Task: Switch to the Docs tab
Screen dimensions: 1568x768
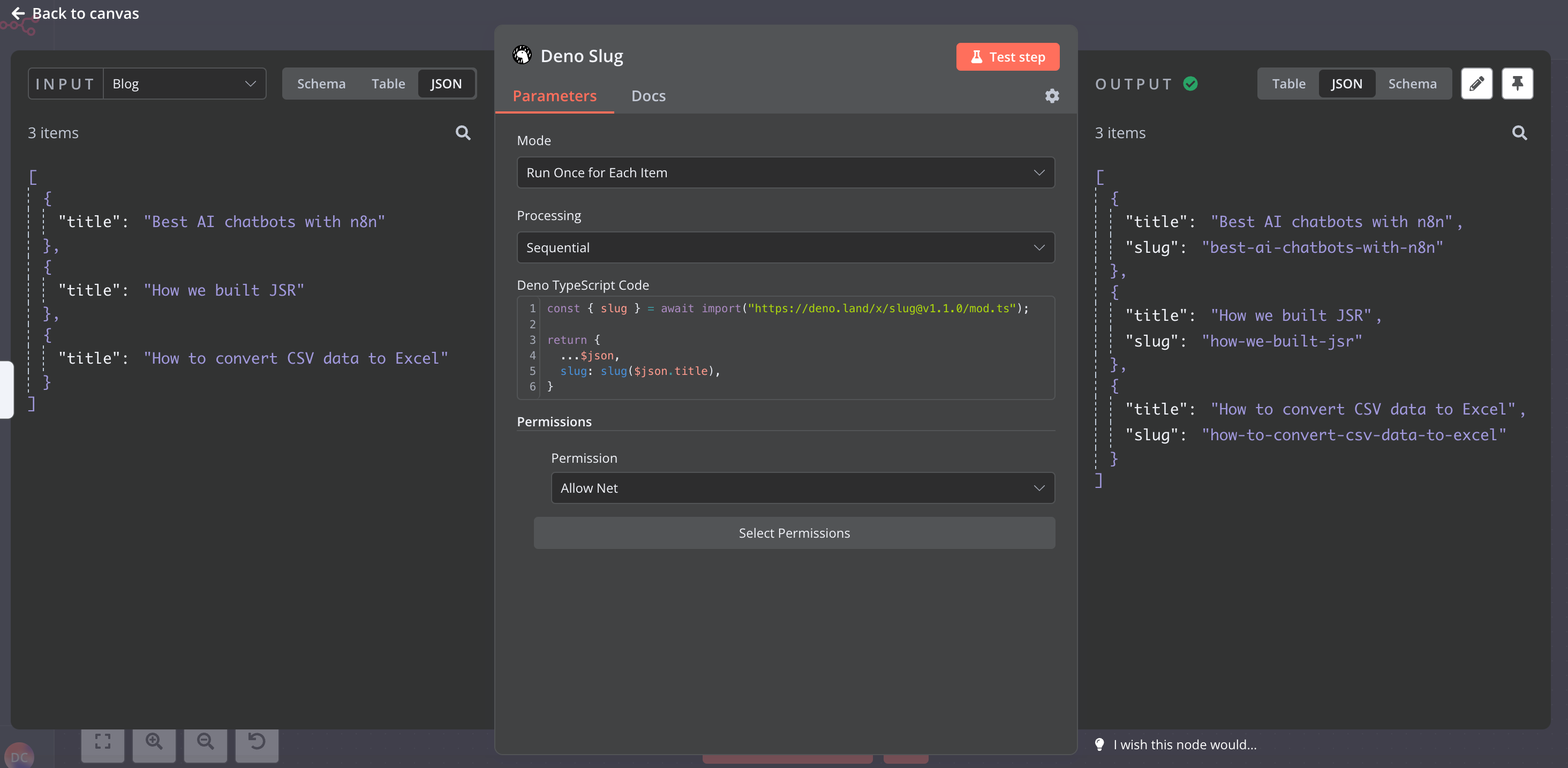Action: (x=647, y=96)
